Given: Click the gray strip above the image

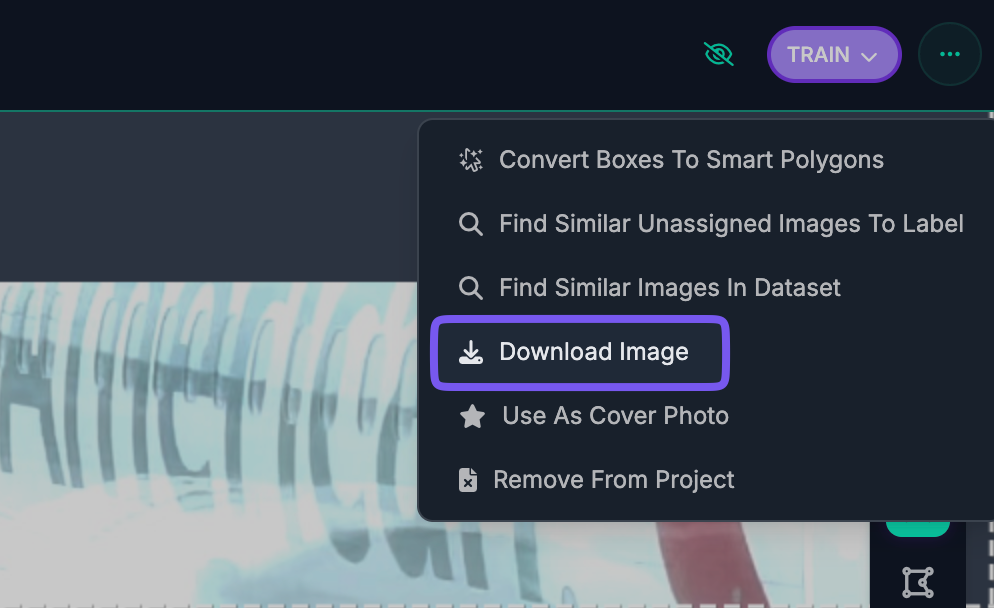Looking at the screenshot, I should click(x=200, y=195).
